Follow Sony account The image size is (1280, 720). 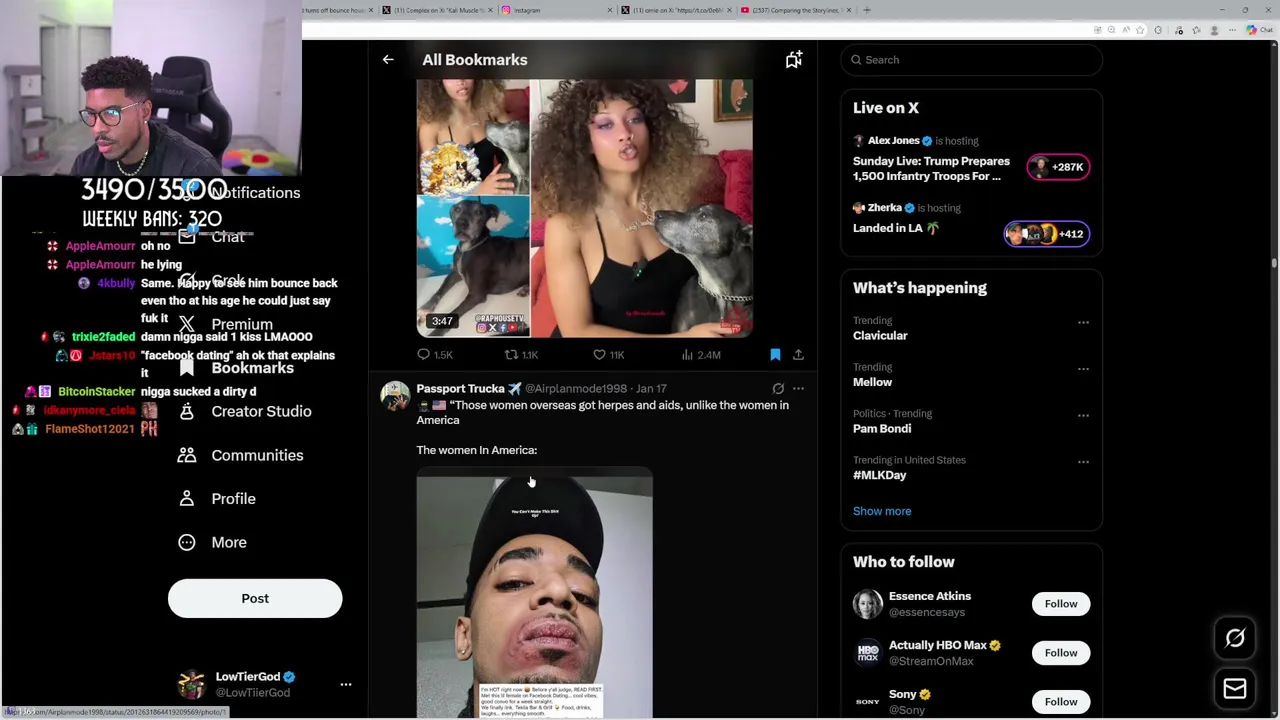(1061, 702)
